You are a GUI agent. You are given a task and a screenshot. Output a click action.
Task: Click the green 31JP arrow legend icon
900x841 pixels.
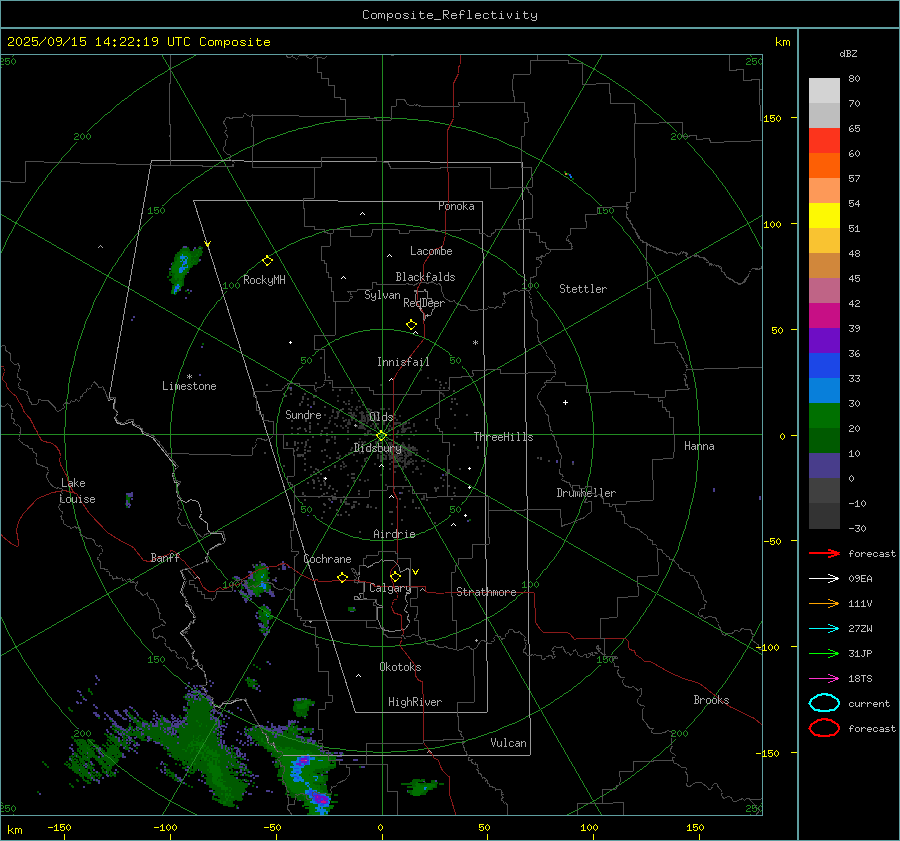[x=824, y=653]
